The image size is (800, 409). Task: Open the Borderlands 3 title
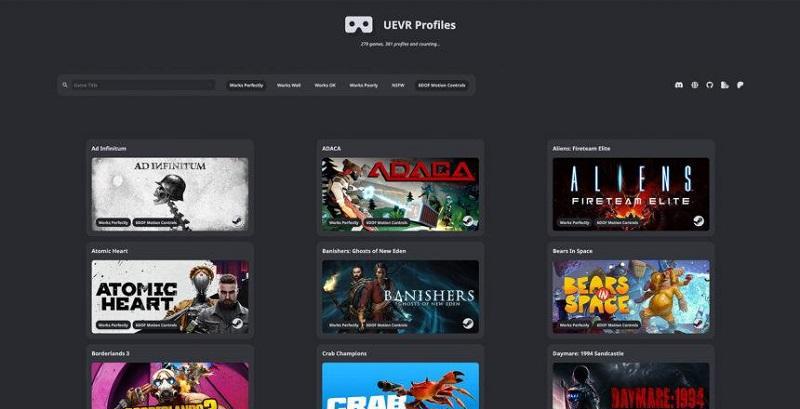110,353
